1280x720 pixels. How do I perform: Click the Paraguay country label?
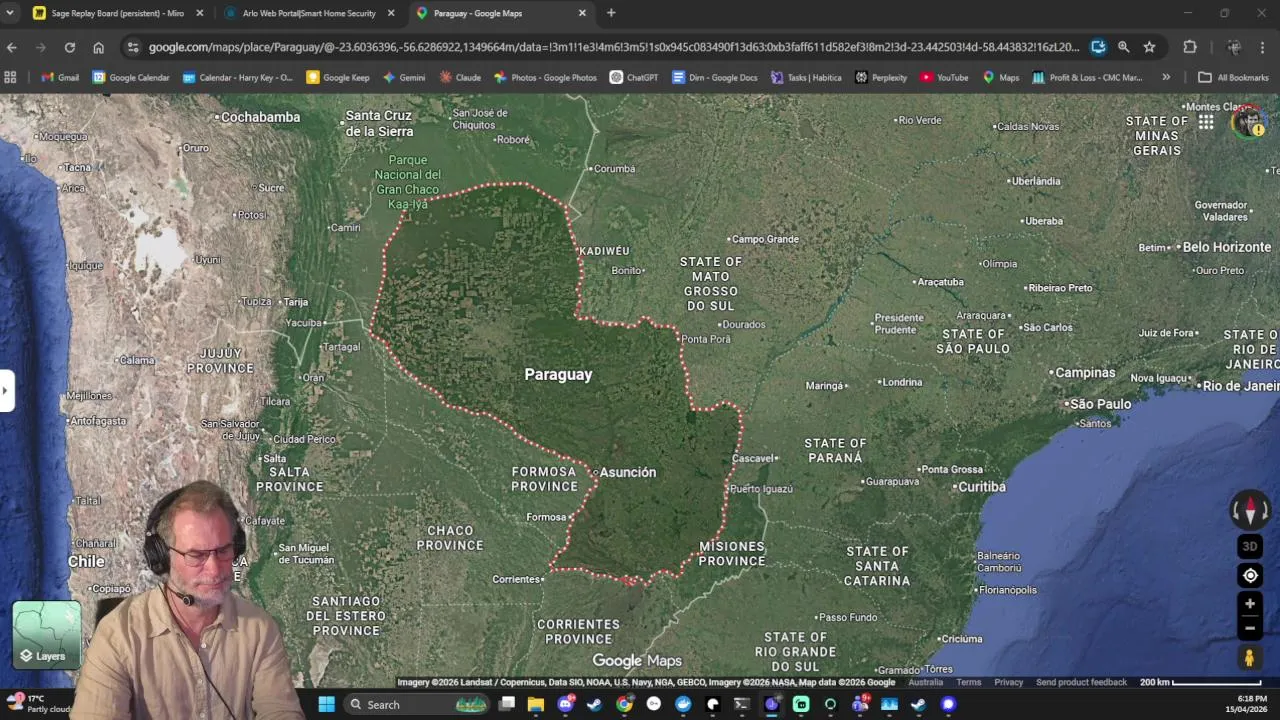558,374
